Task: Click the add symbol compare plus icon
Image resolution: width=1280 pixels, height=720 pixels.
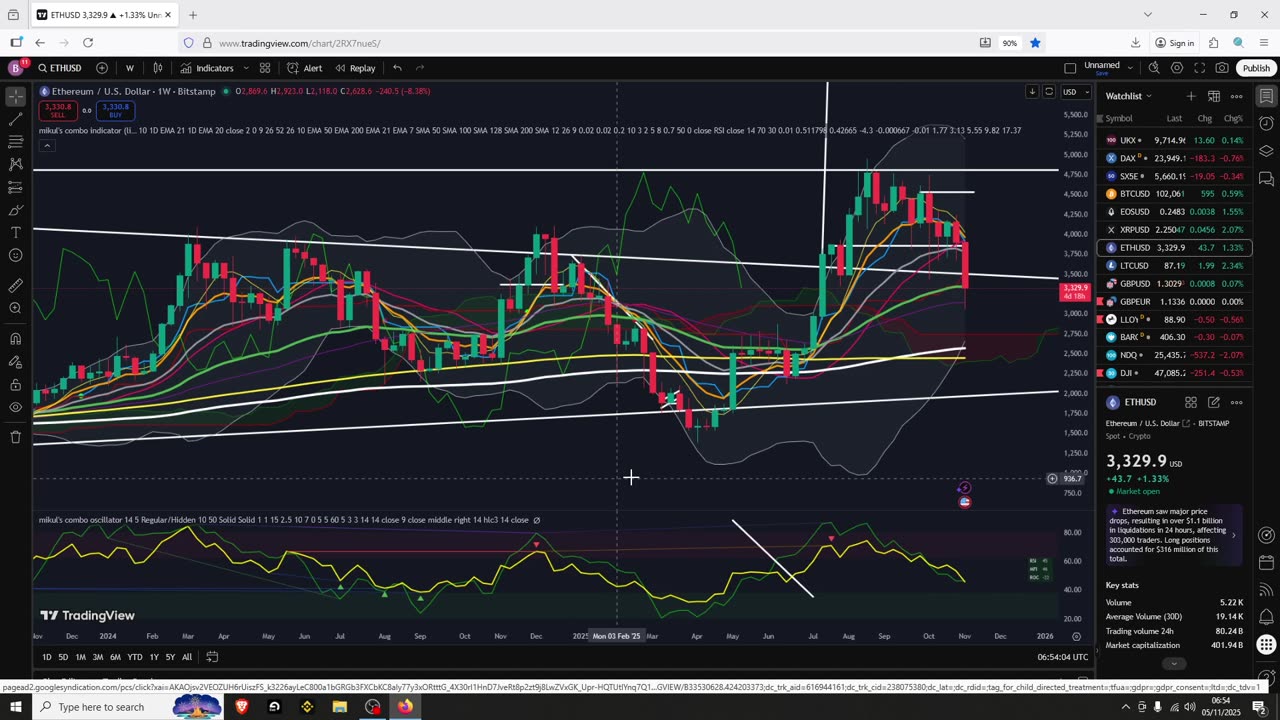Action: pyautogui.click(x=102, y=68)
